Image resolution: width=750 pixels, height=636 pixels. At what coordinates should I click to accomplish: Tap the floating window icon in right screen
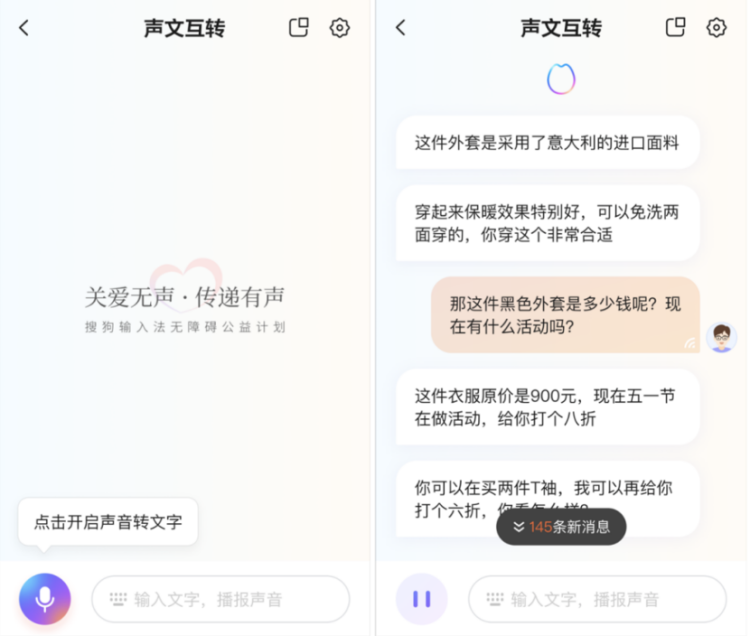pos(675,27)
